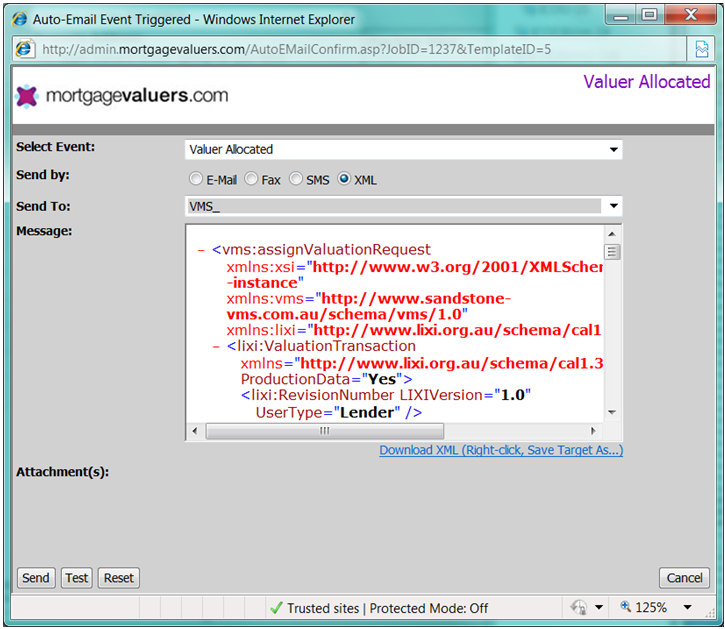Click the Attachment(s) label
Viewport: 725px width, 629px height.
point(62,472)
